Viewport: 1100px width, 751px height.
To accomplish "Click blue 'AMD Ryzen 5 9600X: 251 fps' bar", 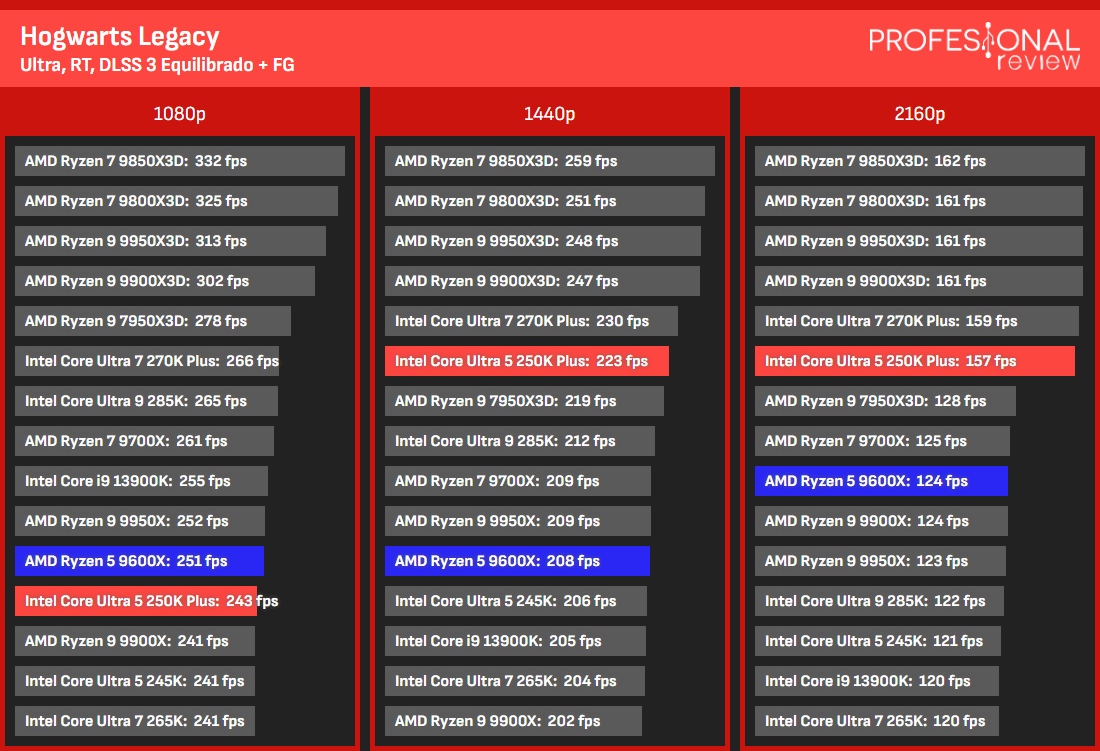I will click(140, 561).
